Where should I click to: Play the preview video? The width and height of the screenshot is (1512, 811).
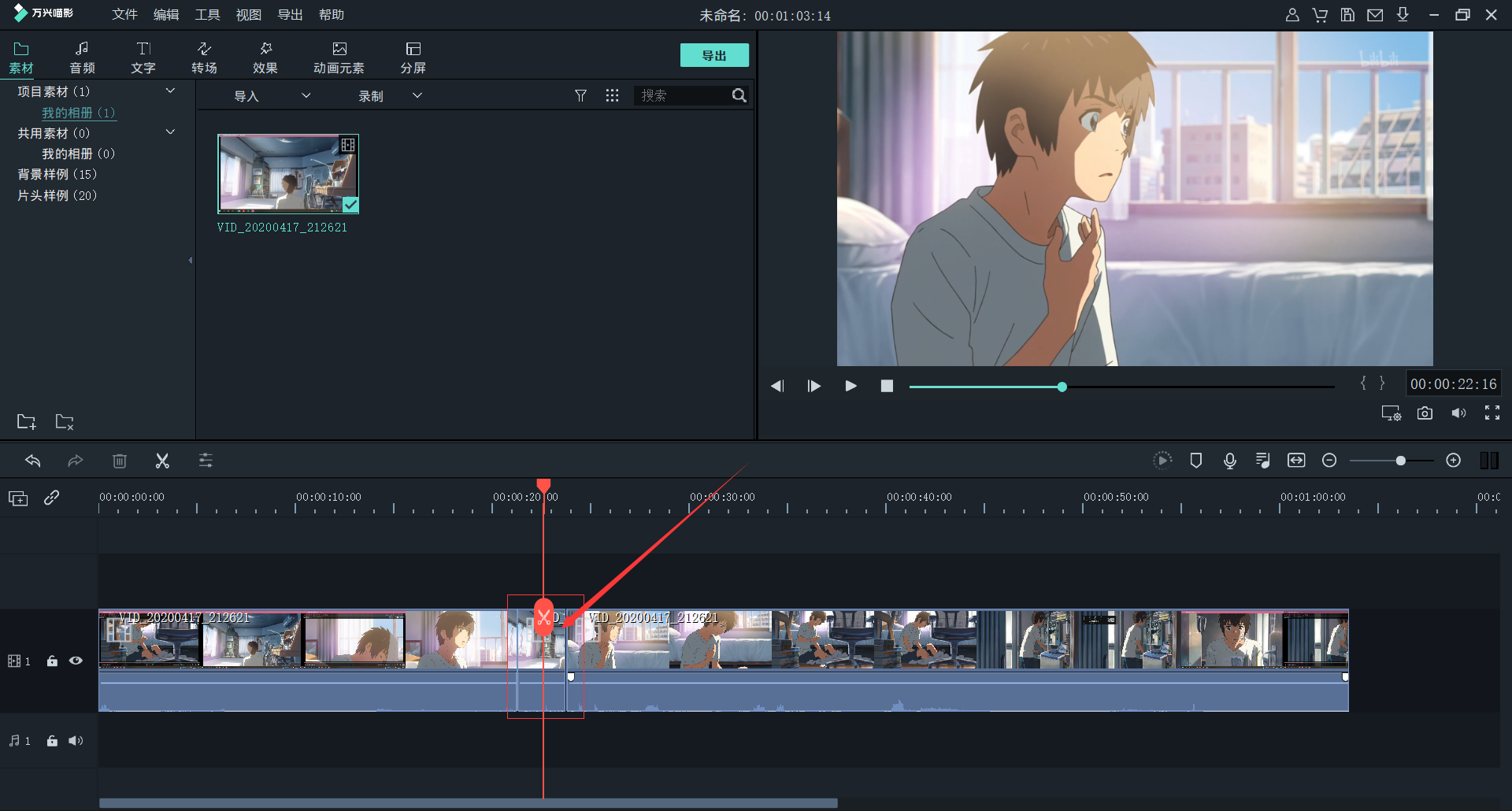[850, 386]
